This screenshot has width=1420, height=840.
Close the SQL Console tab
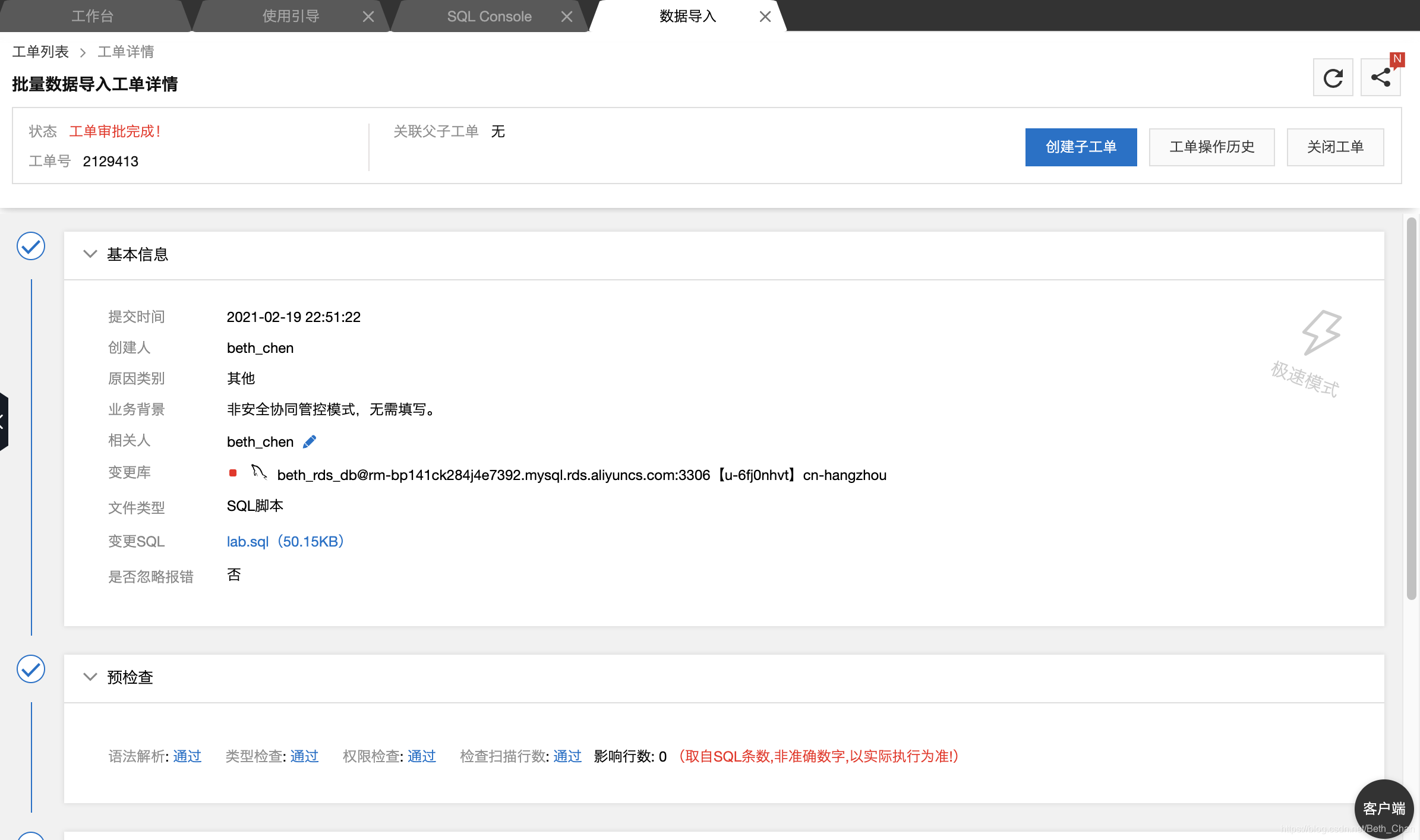pyautogui.click(x=567, y=17)
